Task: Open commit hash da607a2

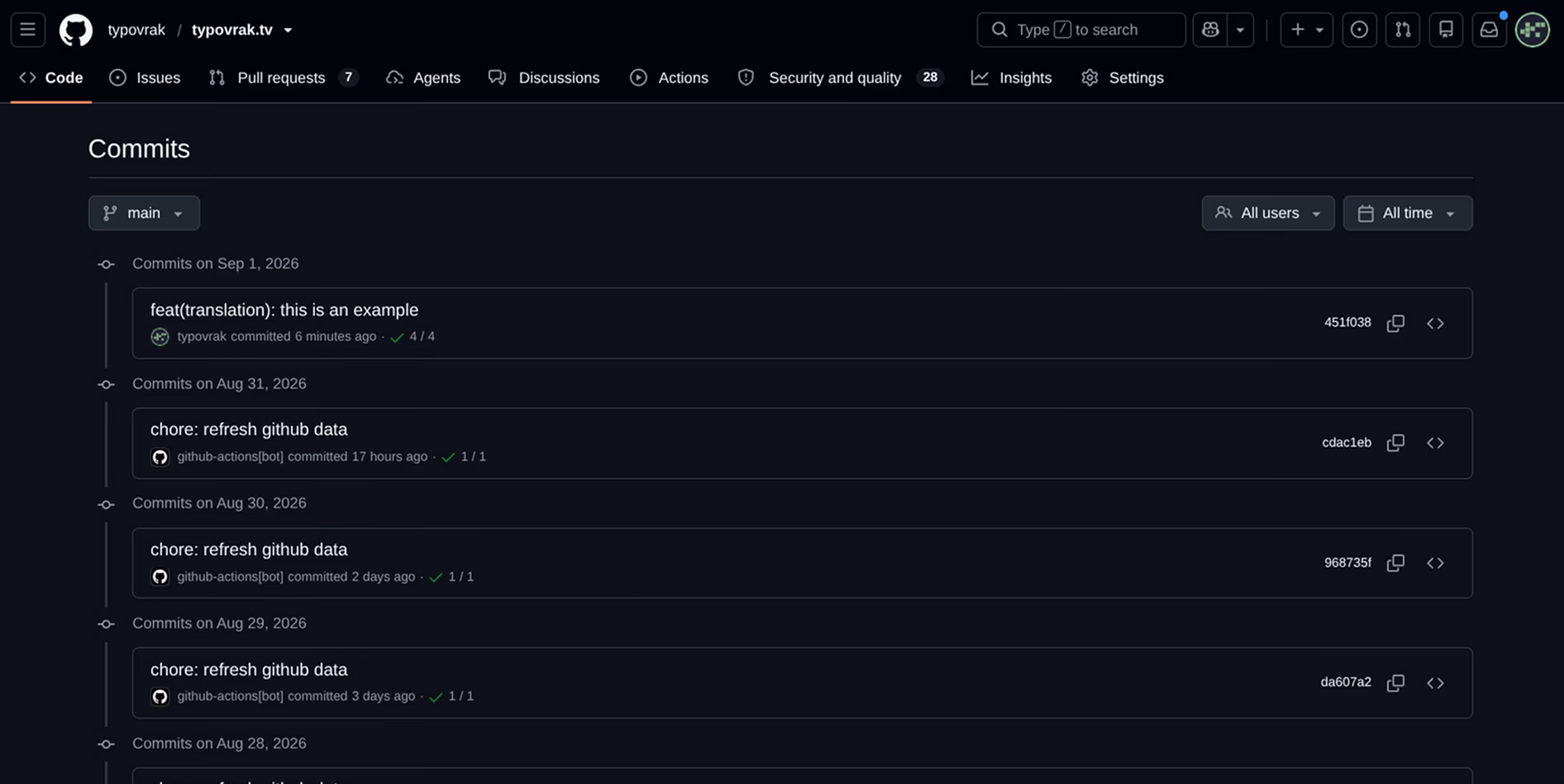Action: pos(1346,682)
